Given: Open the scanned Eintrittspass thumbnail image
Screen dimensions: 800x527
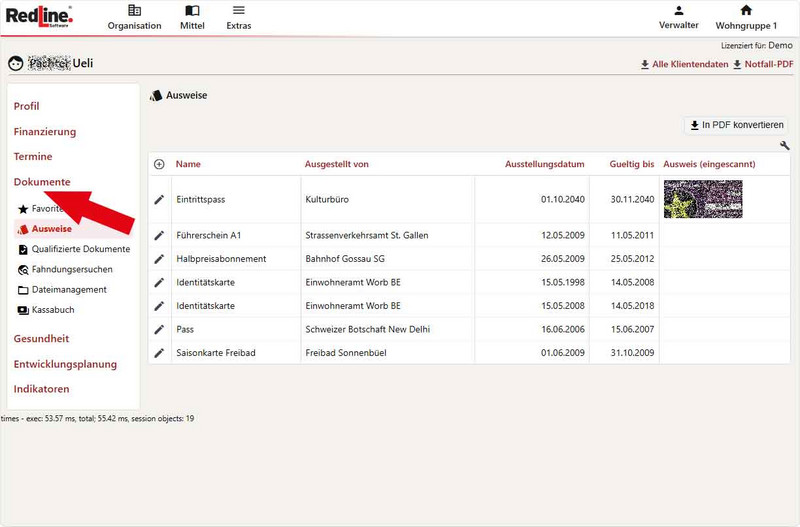Looking at the screenshot, I should pyautogui.click(x=702, y=199).
